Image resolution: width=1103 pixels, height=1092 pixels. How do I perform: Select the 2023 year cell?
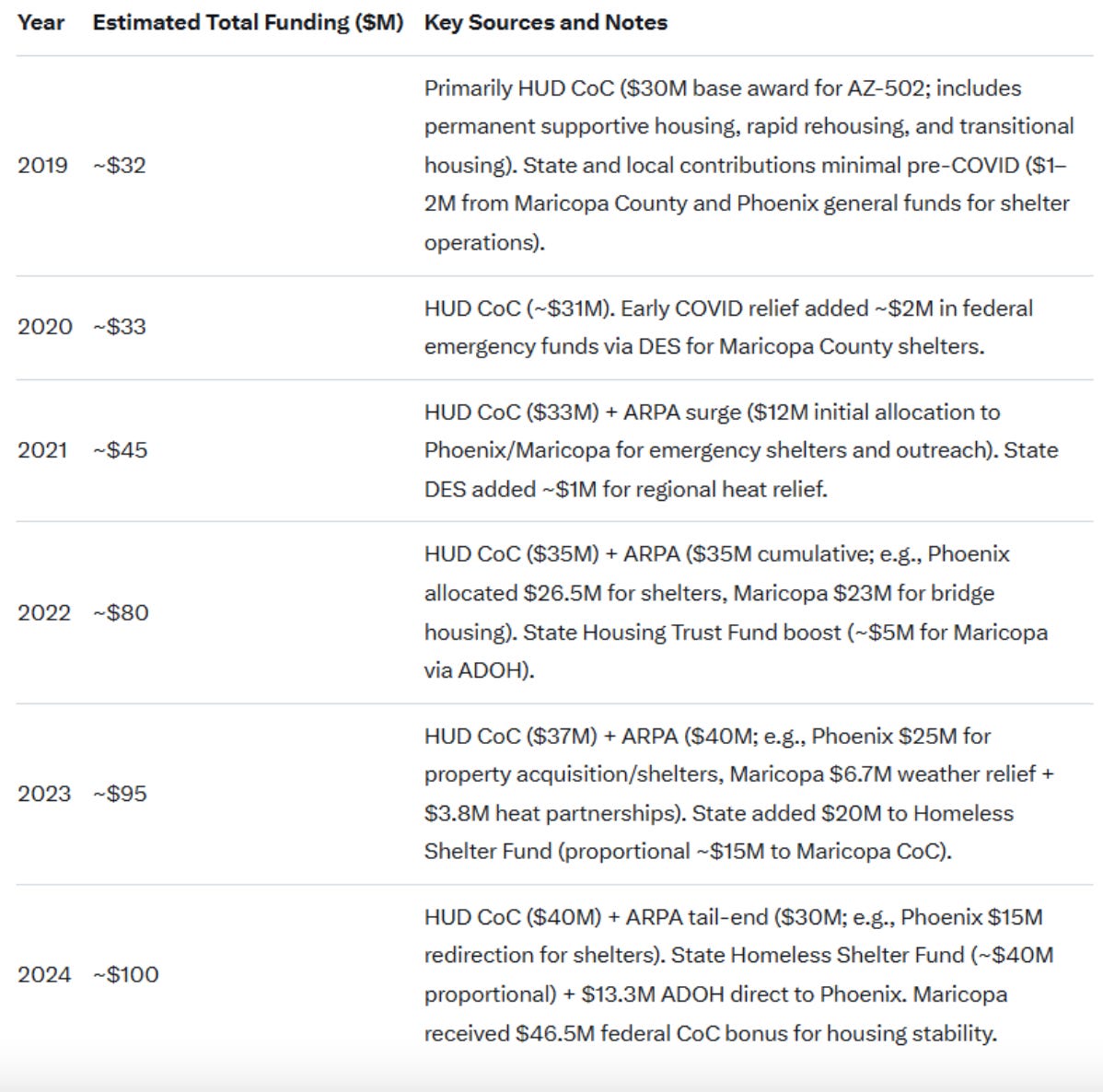pos(43,794)
